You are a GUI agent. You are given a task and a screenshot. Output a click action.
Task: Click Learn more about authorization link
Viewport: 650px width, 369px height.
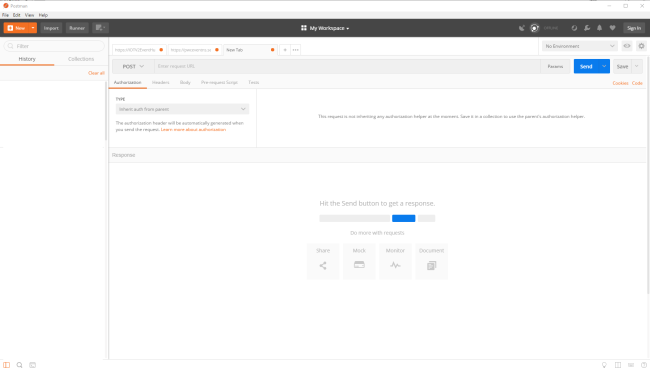(x=193, y=130)
